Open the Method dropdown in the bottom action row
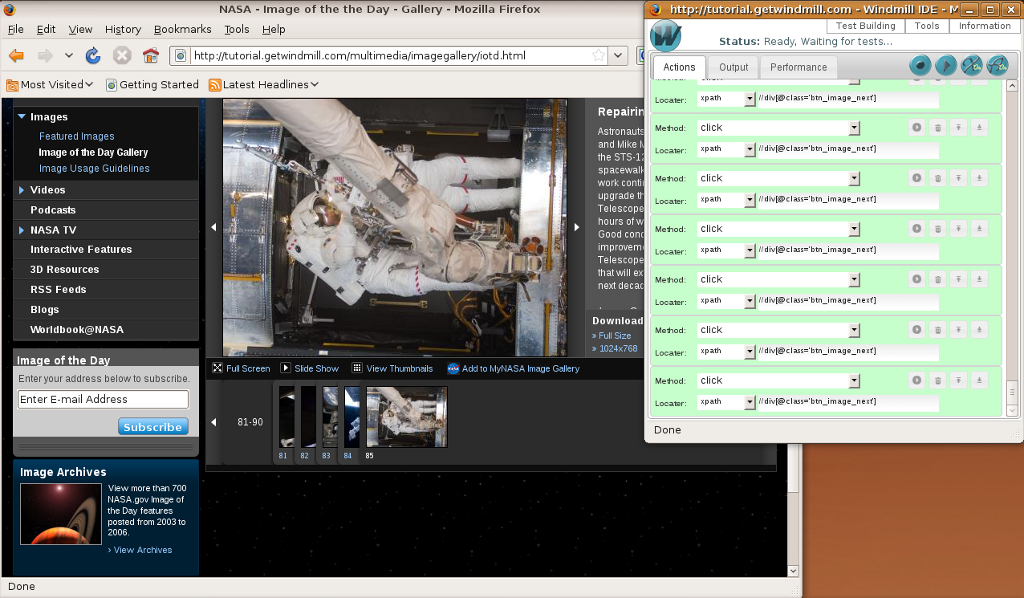The height and width of the screenshot is (598, 1024). [x=854, y=381]
